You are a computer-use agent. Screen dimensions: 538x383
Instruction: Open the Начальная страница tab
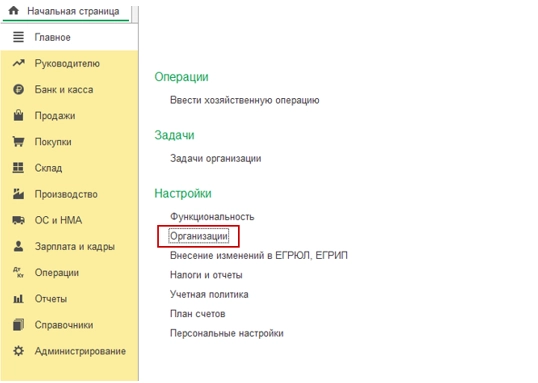pos(66,11)
